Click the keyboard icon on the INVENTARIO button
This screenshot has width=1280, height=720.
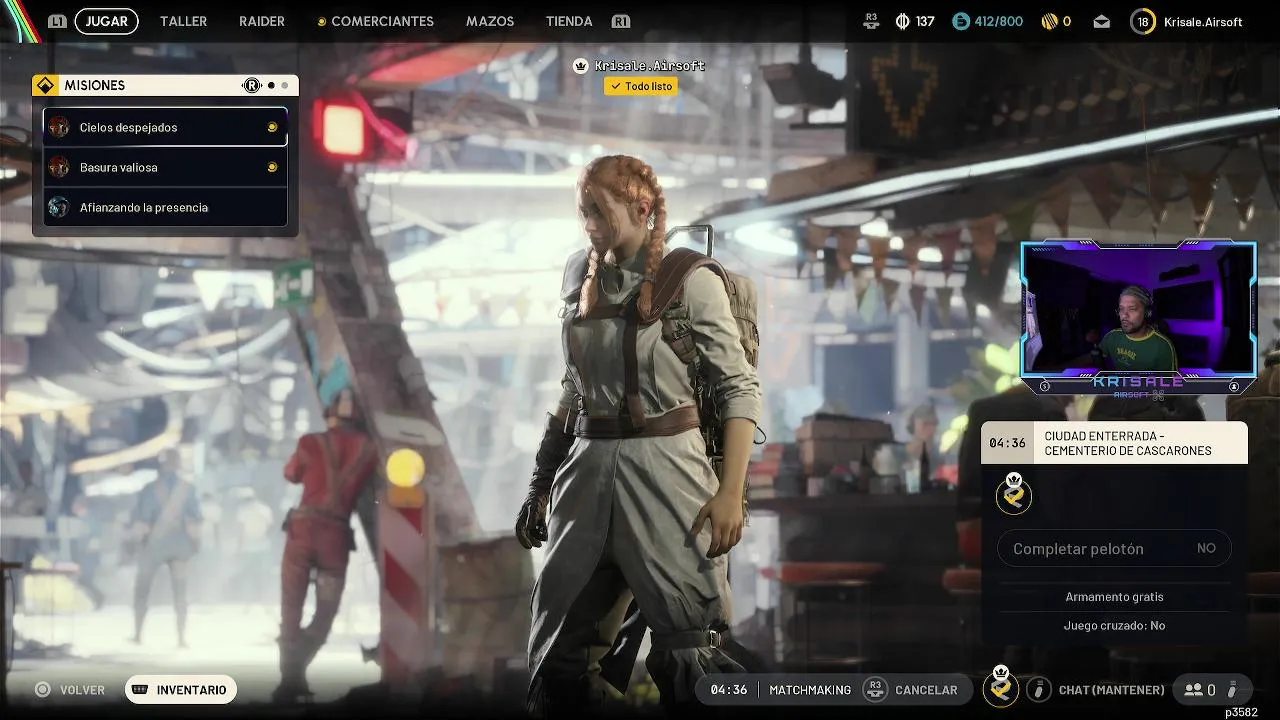point(141,689)
